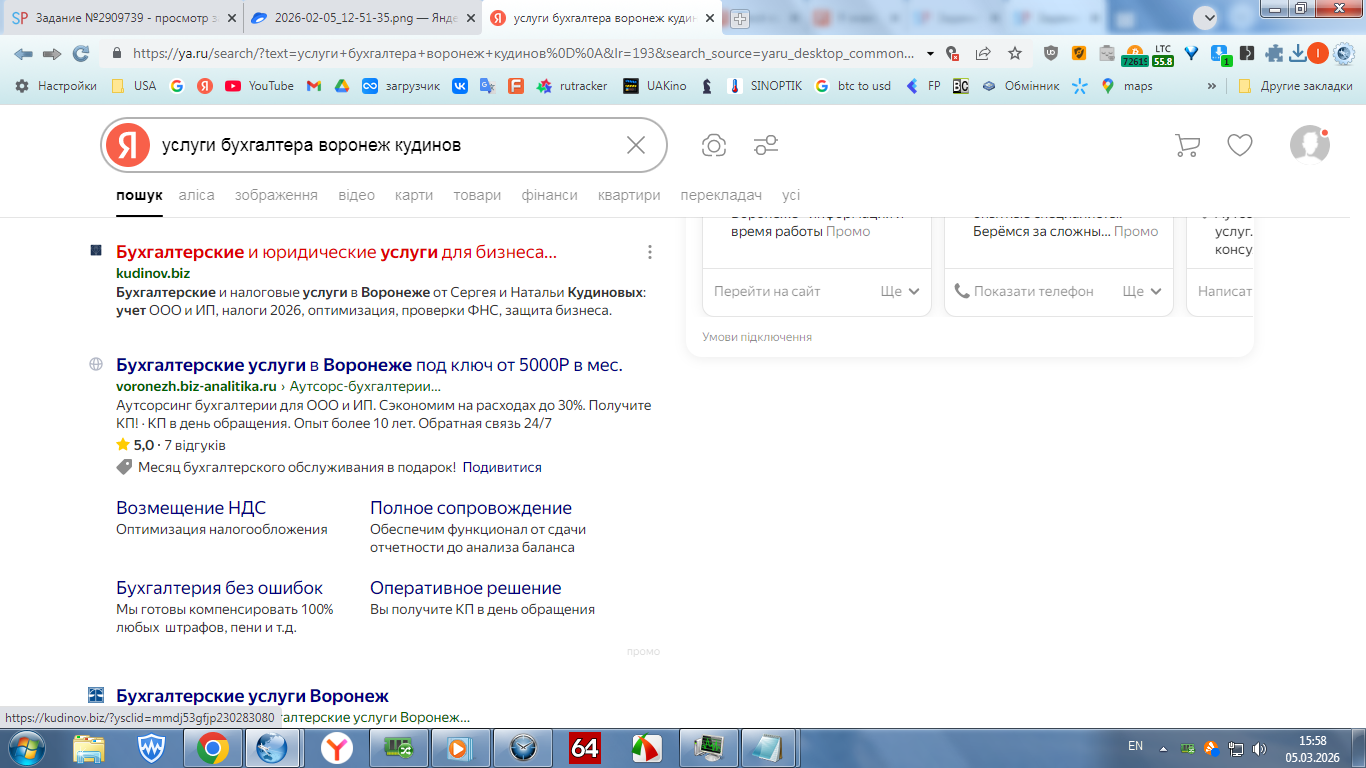Switch to the '2026-02-05_12-51-35.png' browser tab
This screenshot has height=768, width=1366.
(361, 18)
